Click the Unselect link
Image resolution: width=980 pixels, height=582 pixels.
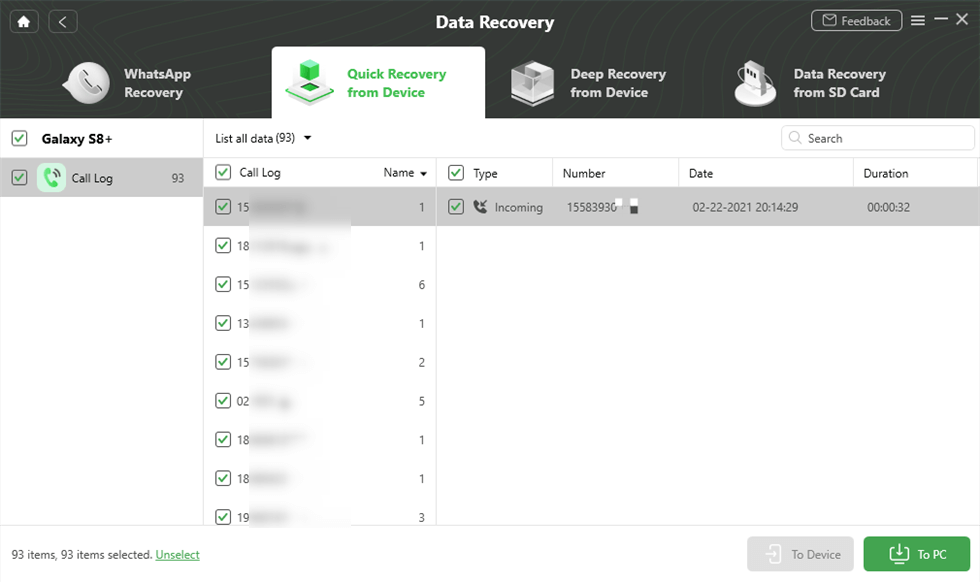click(x=178, y=554)
